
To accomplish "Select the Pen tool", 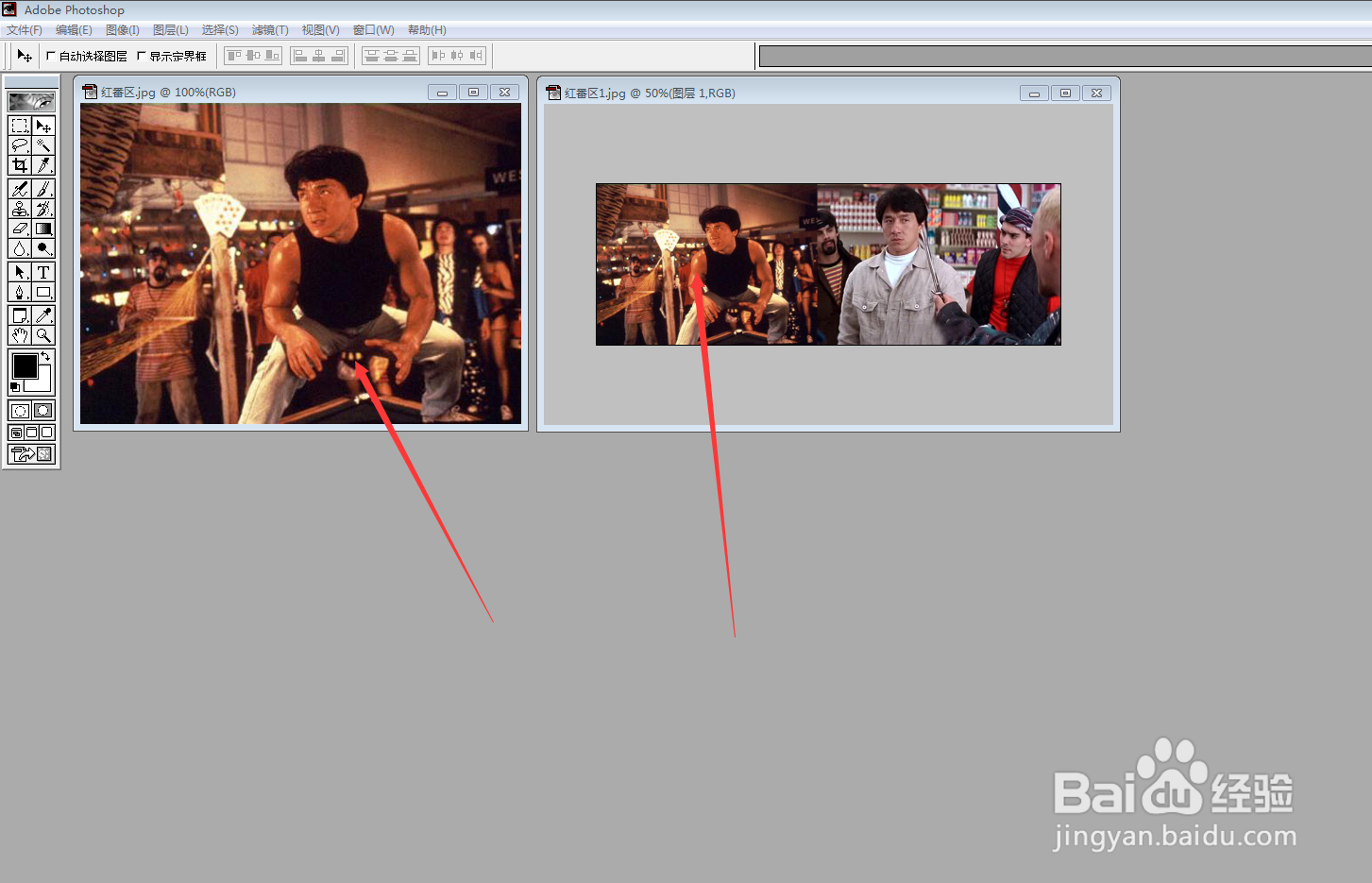I will 20,292.
